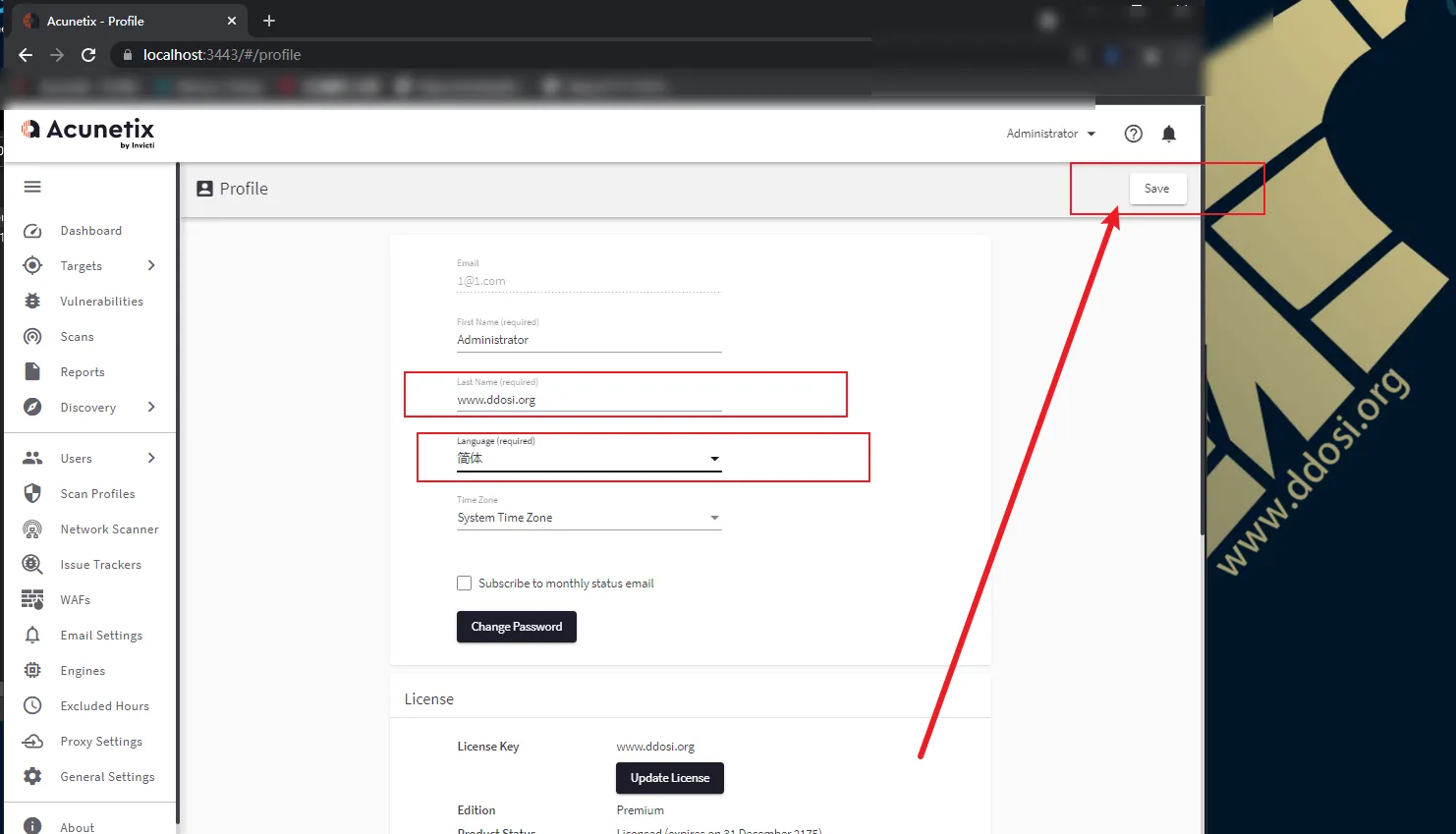Open the Time Zone dropdown
Screen dimensions: 1456x834
coord(589,518)
